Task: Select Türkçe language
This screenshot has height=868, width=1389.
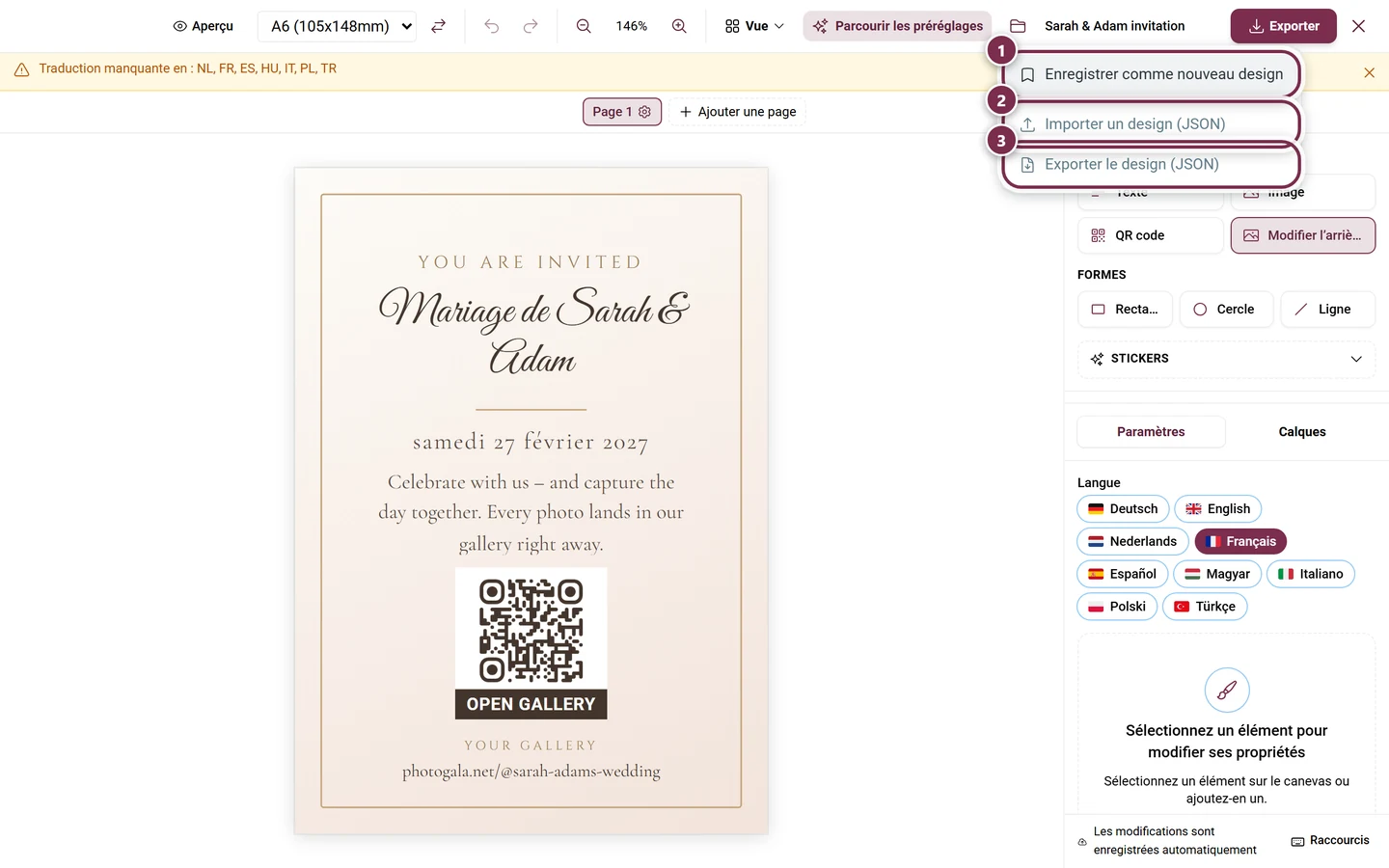Action: tap(1205, 607)
